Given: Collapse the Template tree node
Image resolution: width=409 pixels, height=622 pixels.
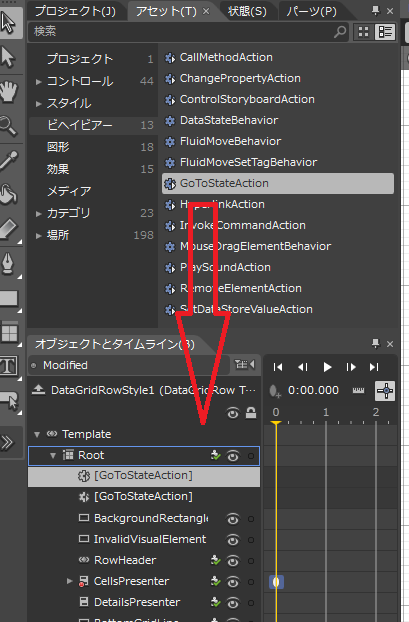Looking at the screenshot, I should (37, 434).
